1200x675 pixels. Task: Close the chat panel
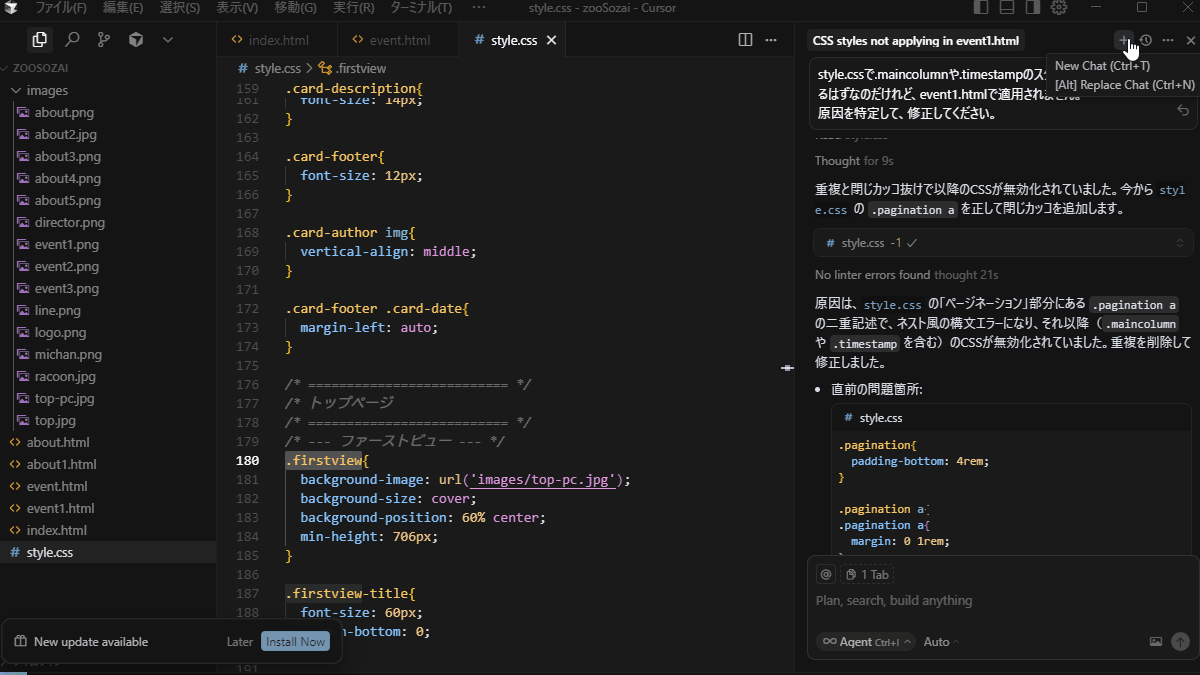[x=1190, y=40]
